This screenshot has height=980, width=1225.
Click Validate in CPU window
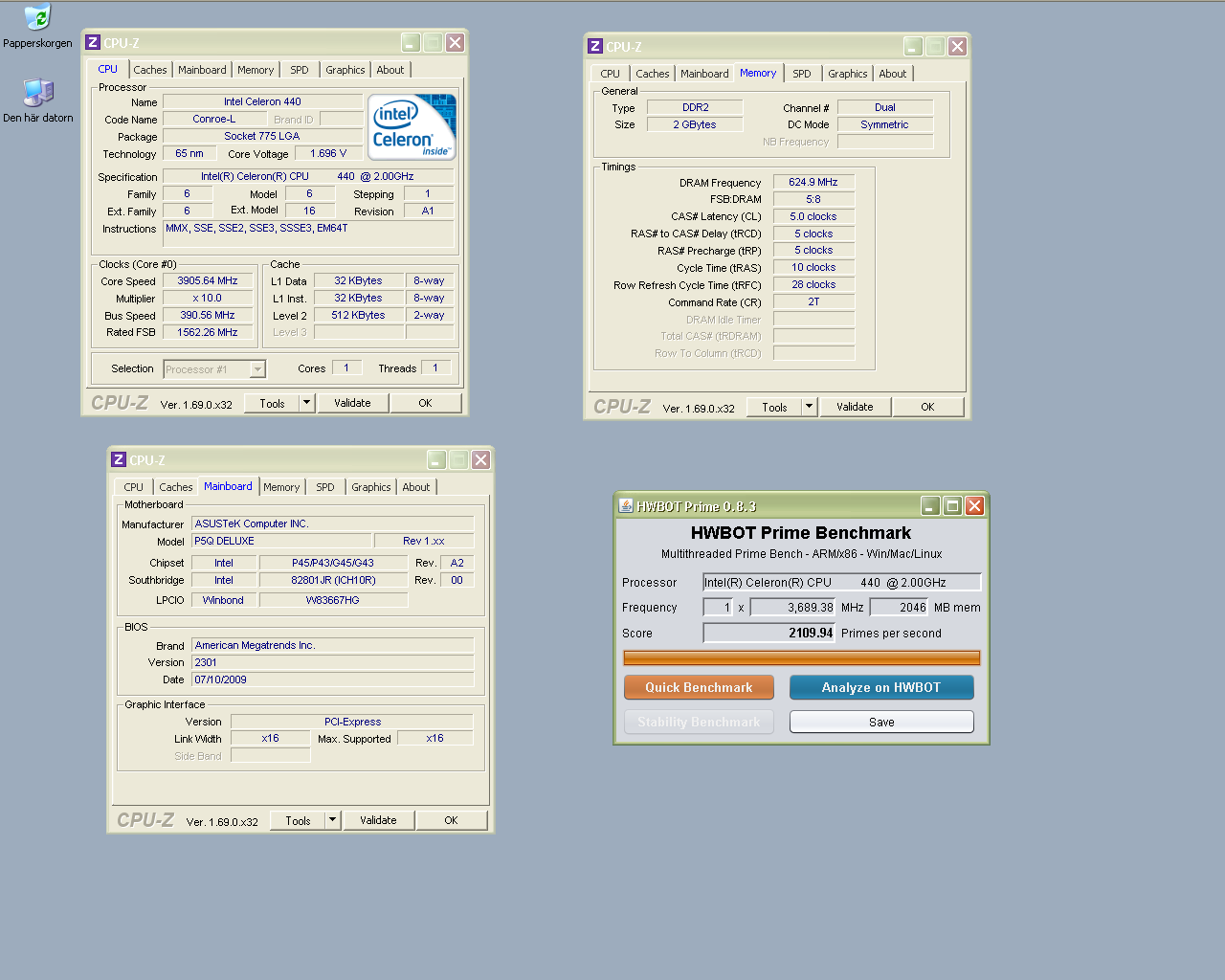click(352, 403)
